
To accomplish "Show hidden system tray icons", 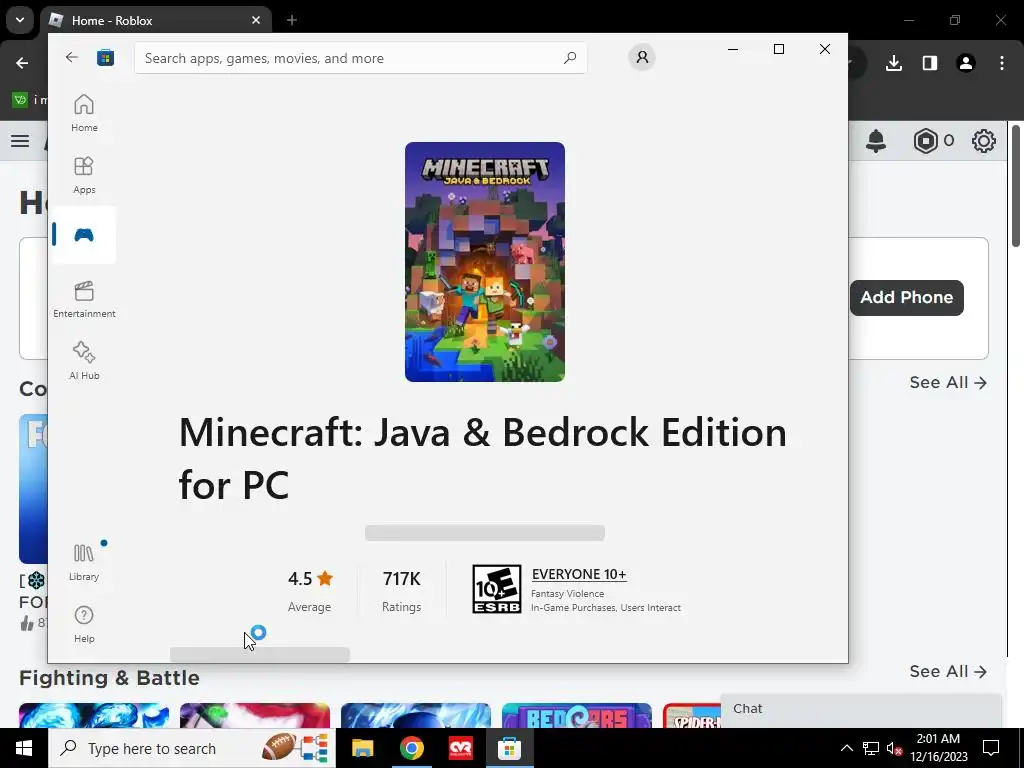I will coord(846,748).
